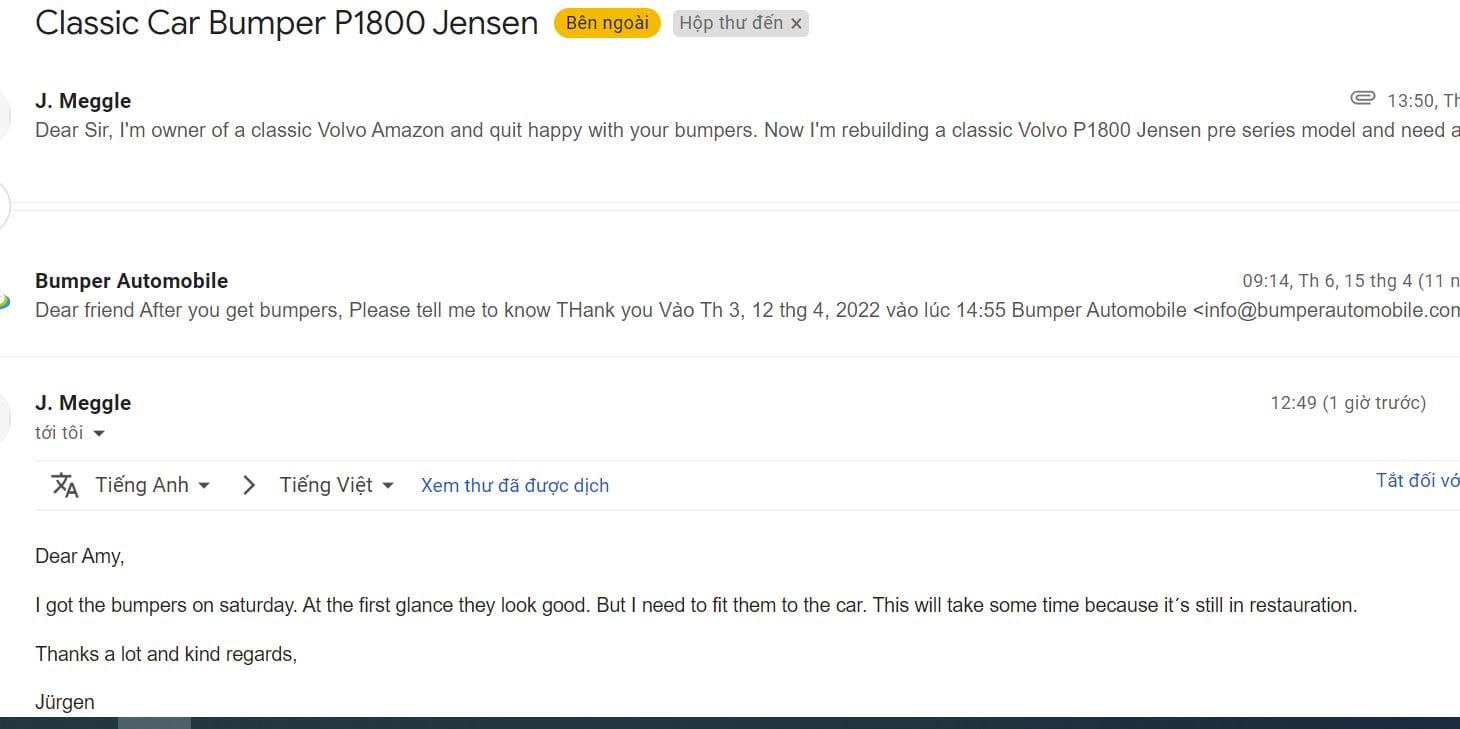Click the Tắt đối với link

[1417, 481]
